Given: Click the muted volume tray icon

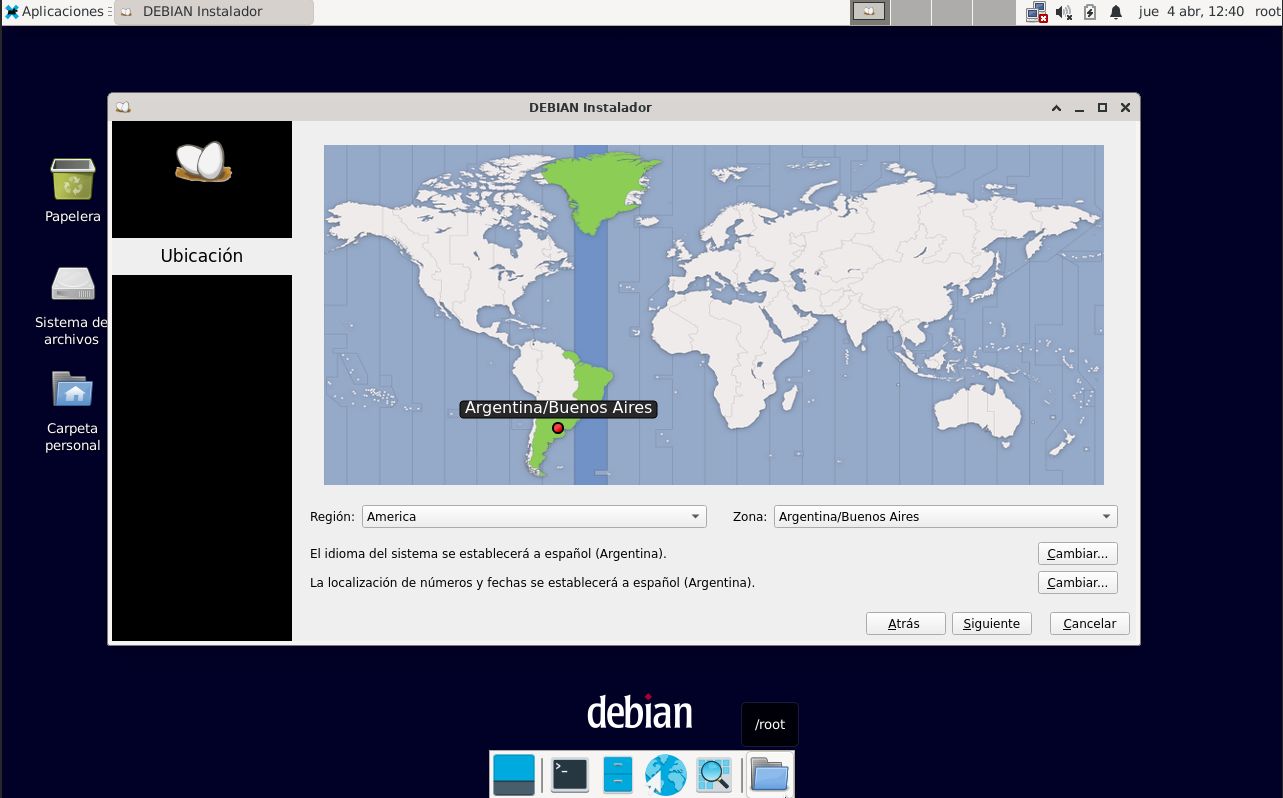Looking at the screenshot, I should 1063,12.
